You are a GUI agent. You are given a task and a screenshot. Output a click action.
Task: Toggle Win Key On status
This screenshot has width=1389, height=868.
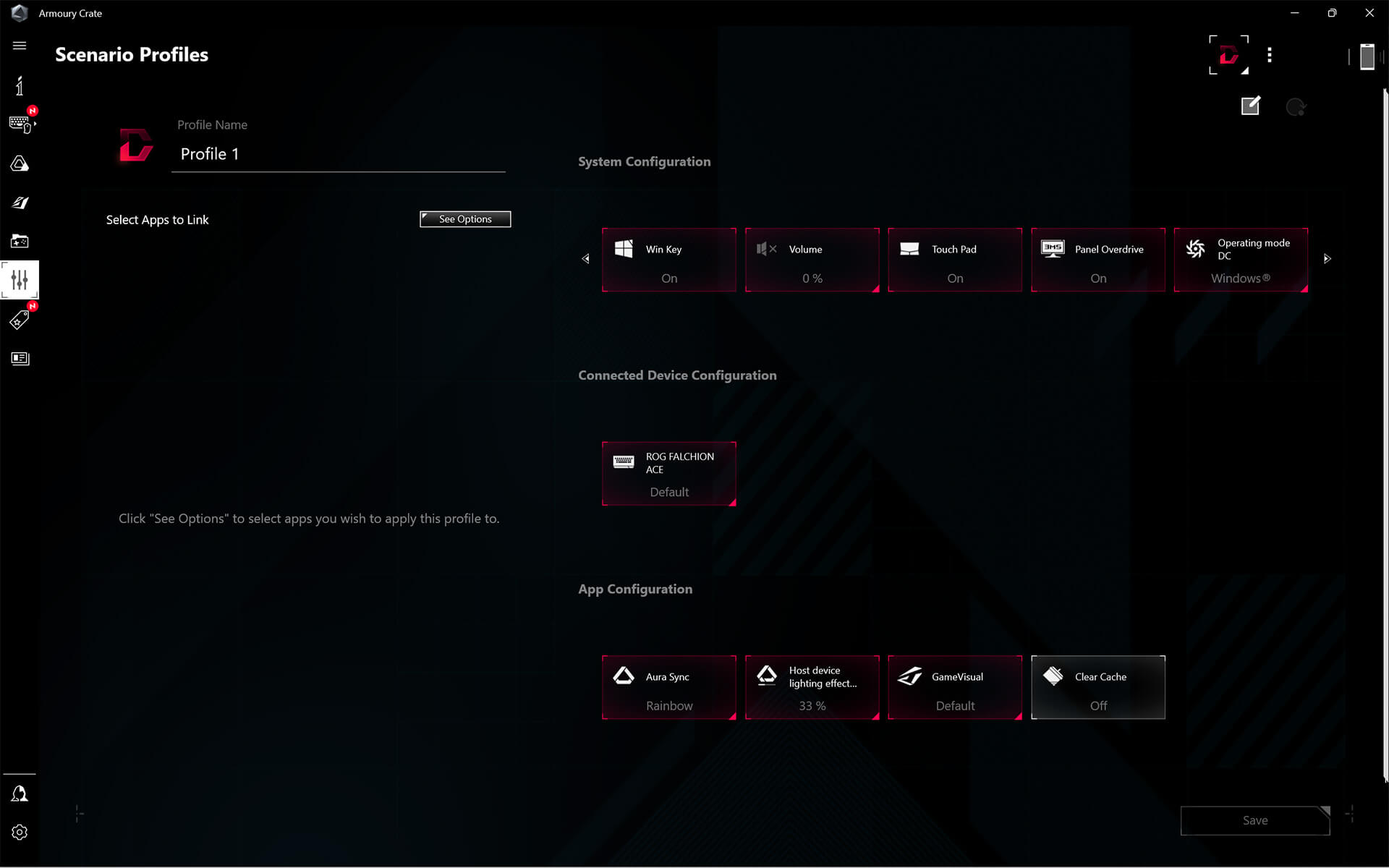pyautogui.click(x=669, y=260)
